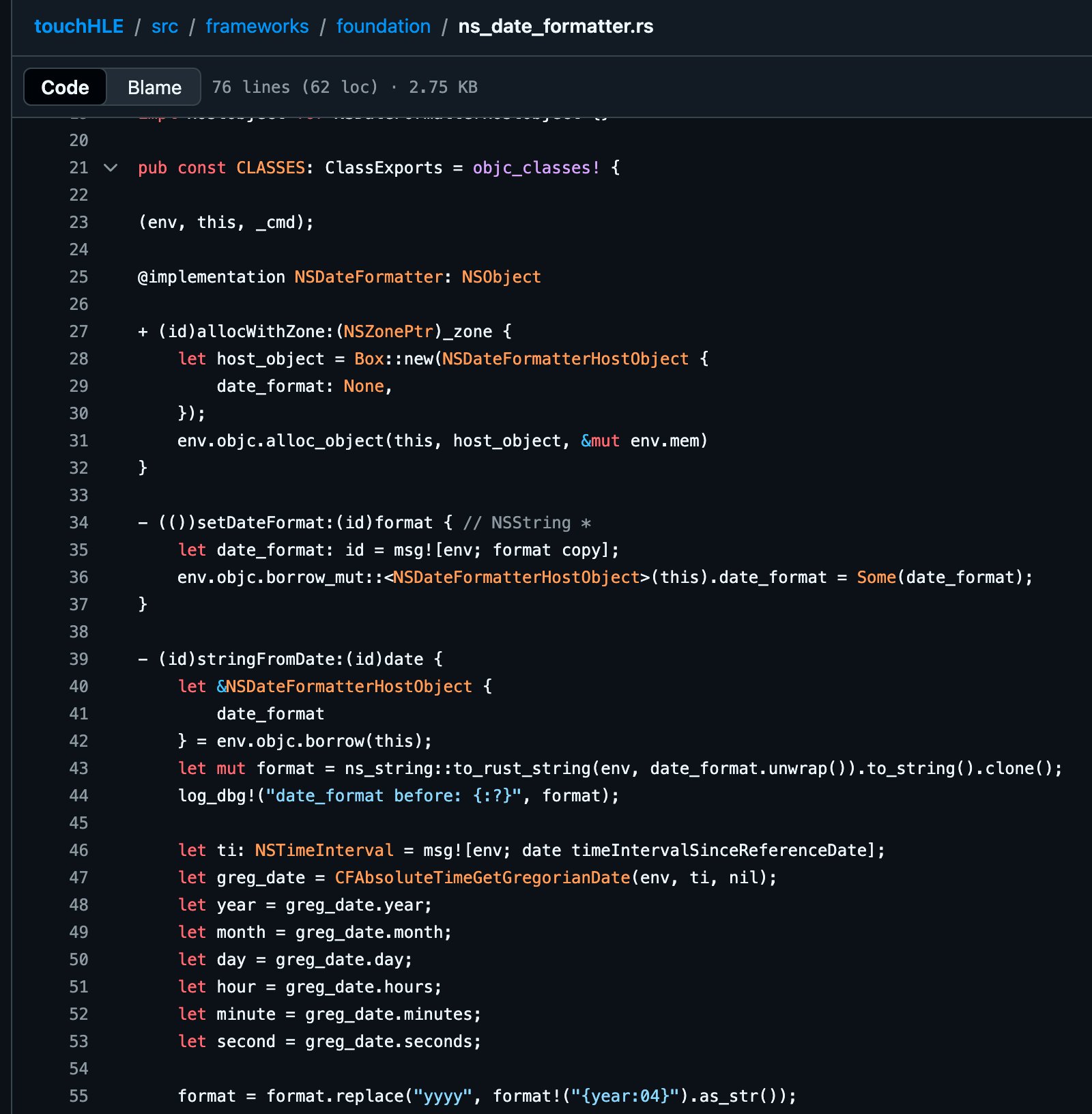Click the 'objc_classes!' macro on line 21
The width and height of the screenshot is (1092, 1114).
[x=536, y=168]
